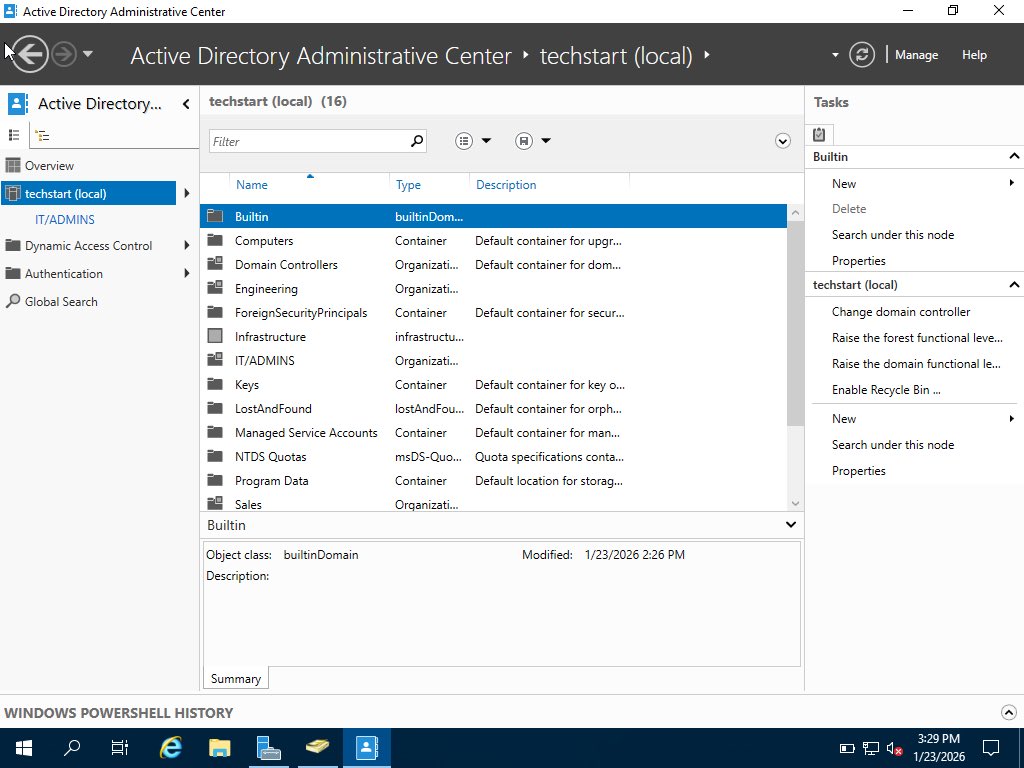Open the Manage menu
The width and height of the screenshot is (1024, 768).
click(916, 55)
